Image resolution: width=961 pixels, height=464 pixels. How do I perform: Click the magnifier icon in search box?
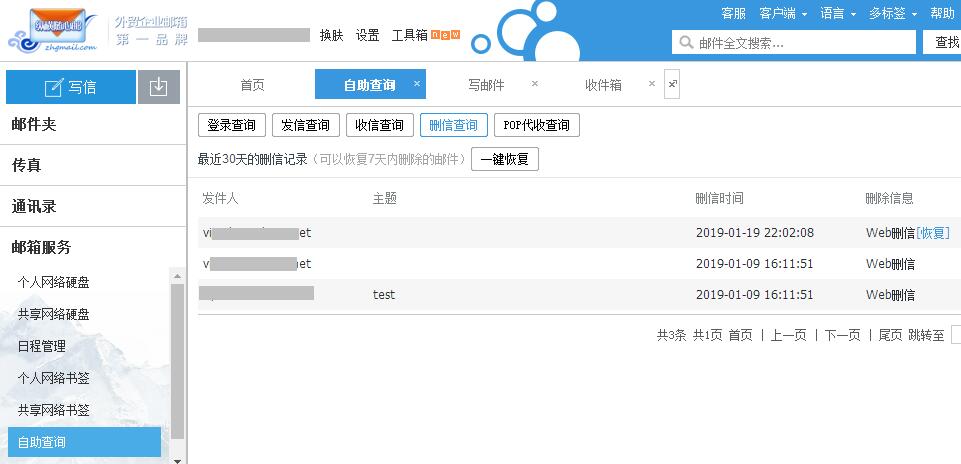point(686,43)
